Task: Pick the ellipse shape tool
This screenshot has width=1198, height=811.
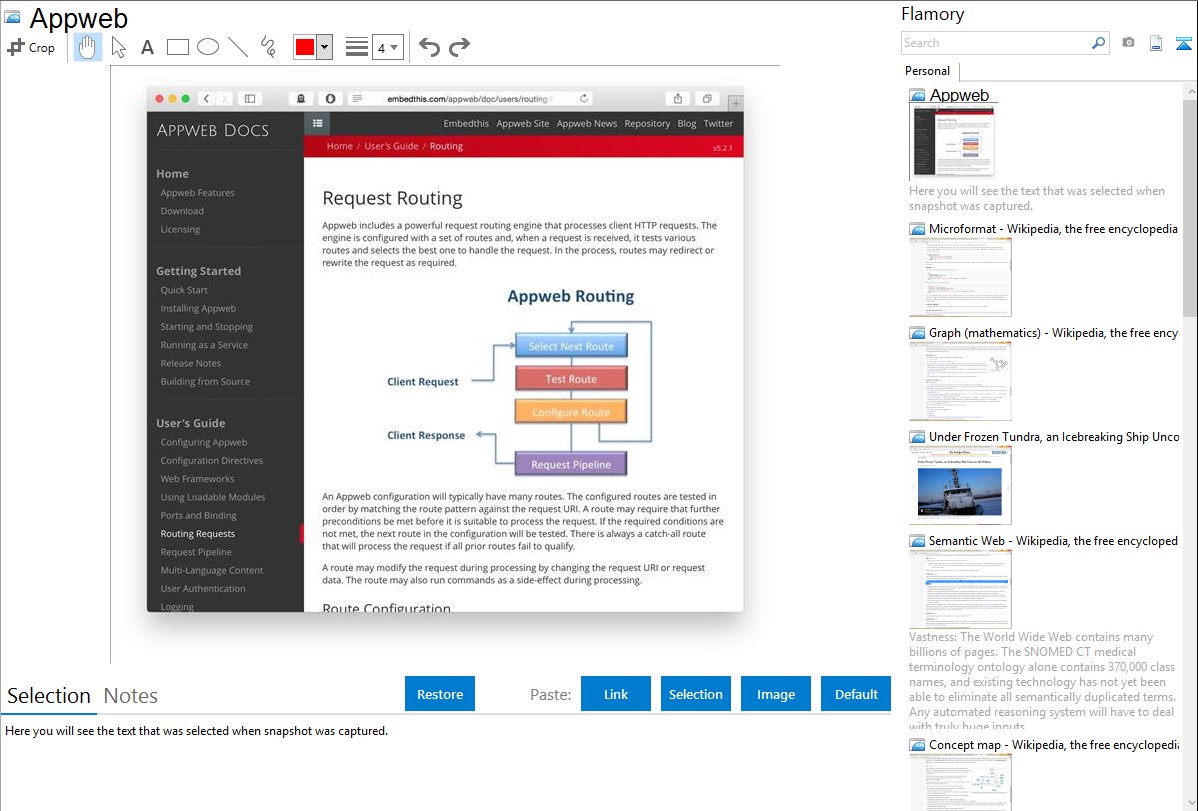Action: (208, 47)
